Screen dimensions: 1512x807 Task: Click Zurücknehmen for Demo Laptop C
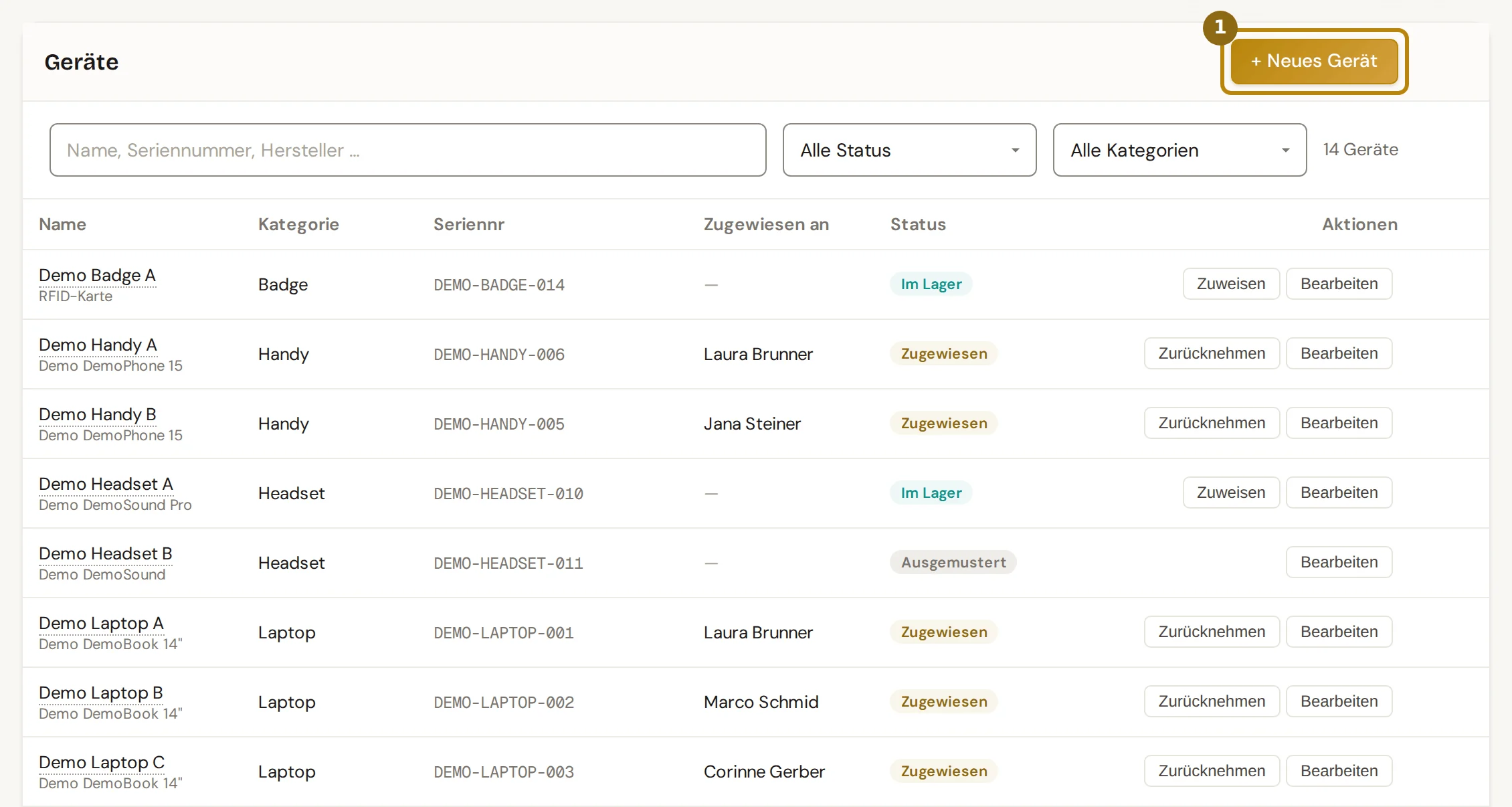coord(1212,771)
